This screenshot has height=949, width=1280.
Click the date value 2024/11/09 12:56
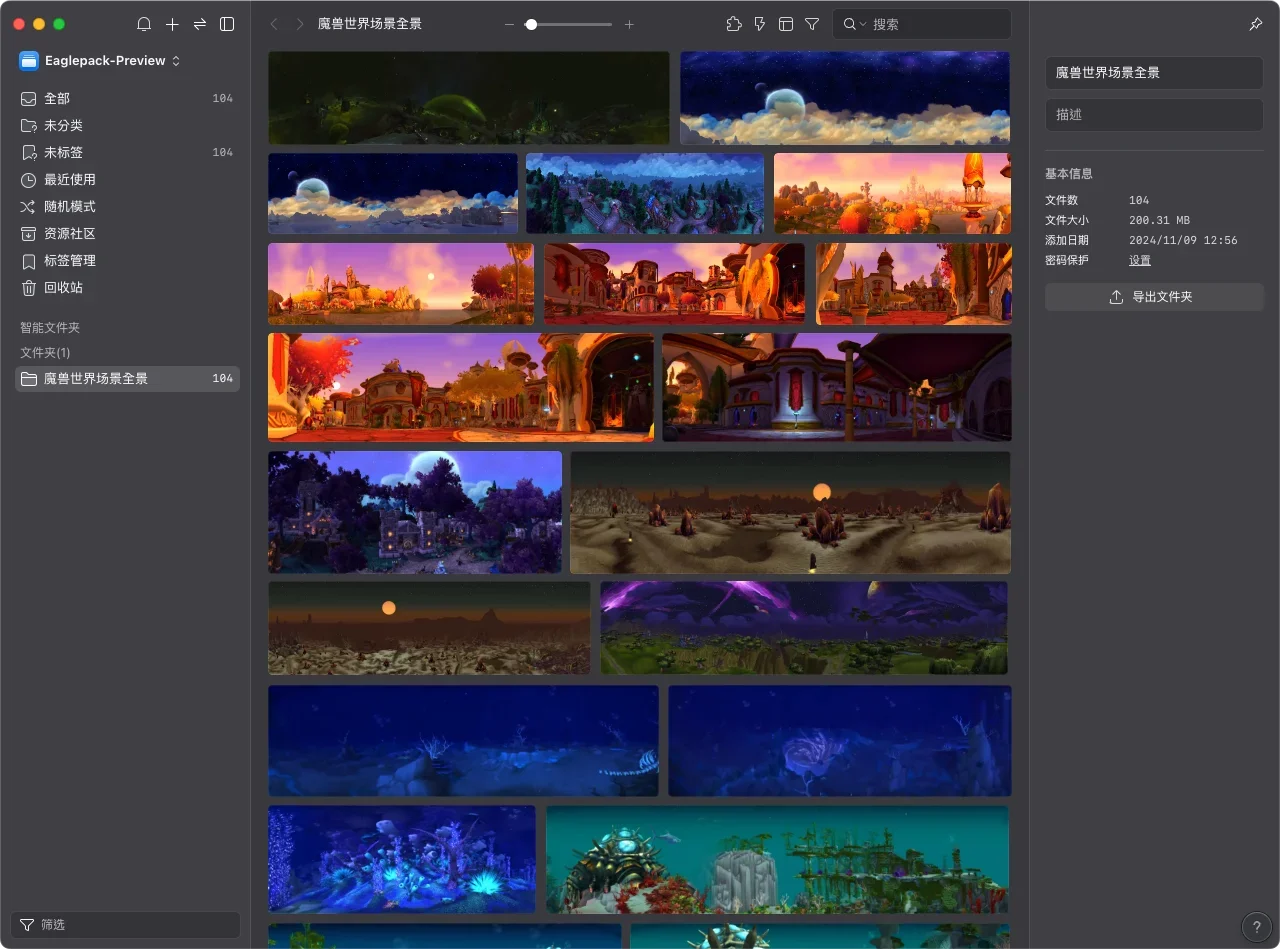[x=1183, y=240]
